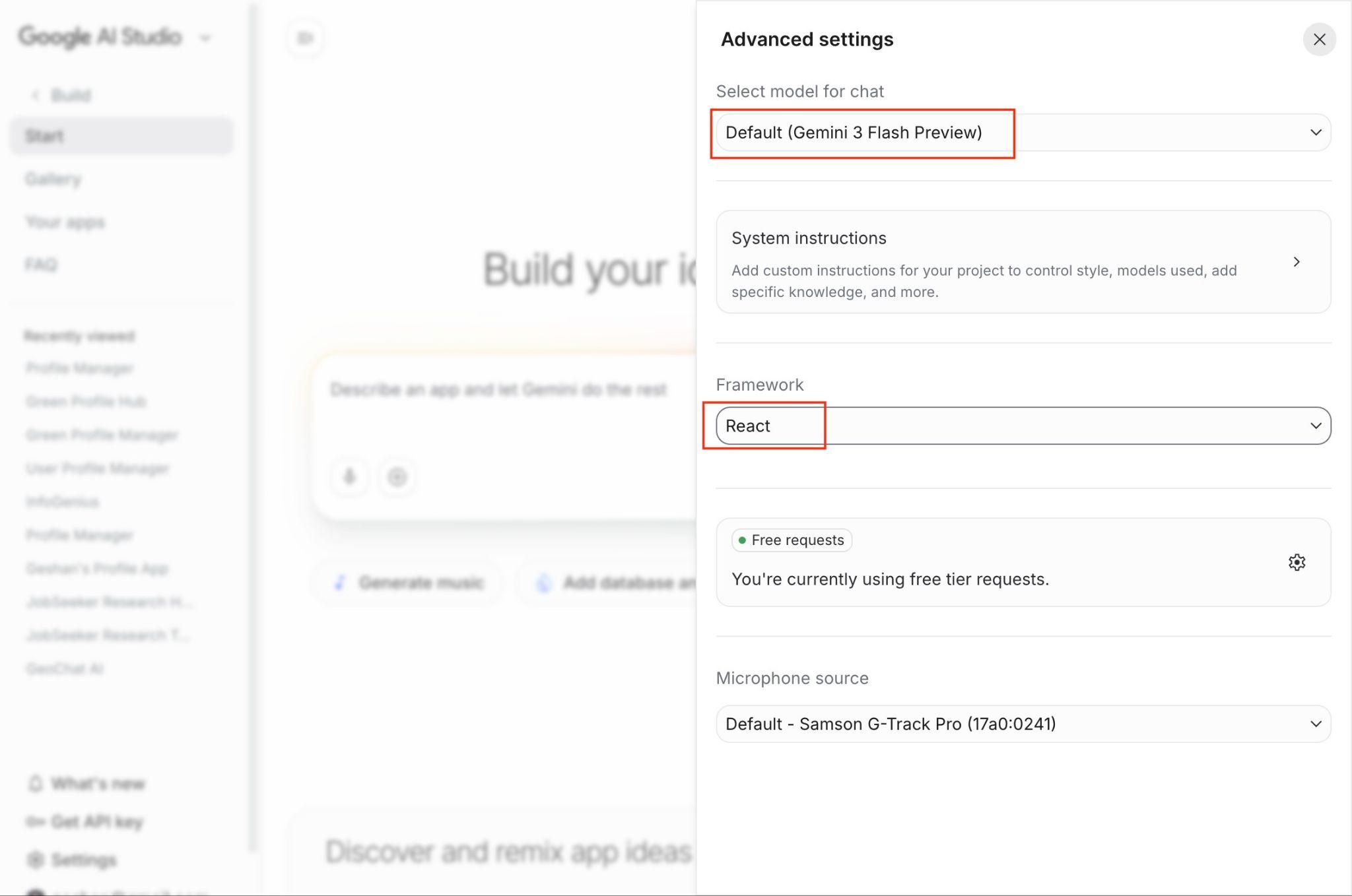Open the free tier requests gear icon
The image size is (1352, 896).
click(x=1297, y=562)
